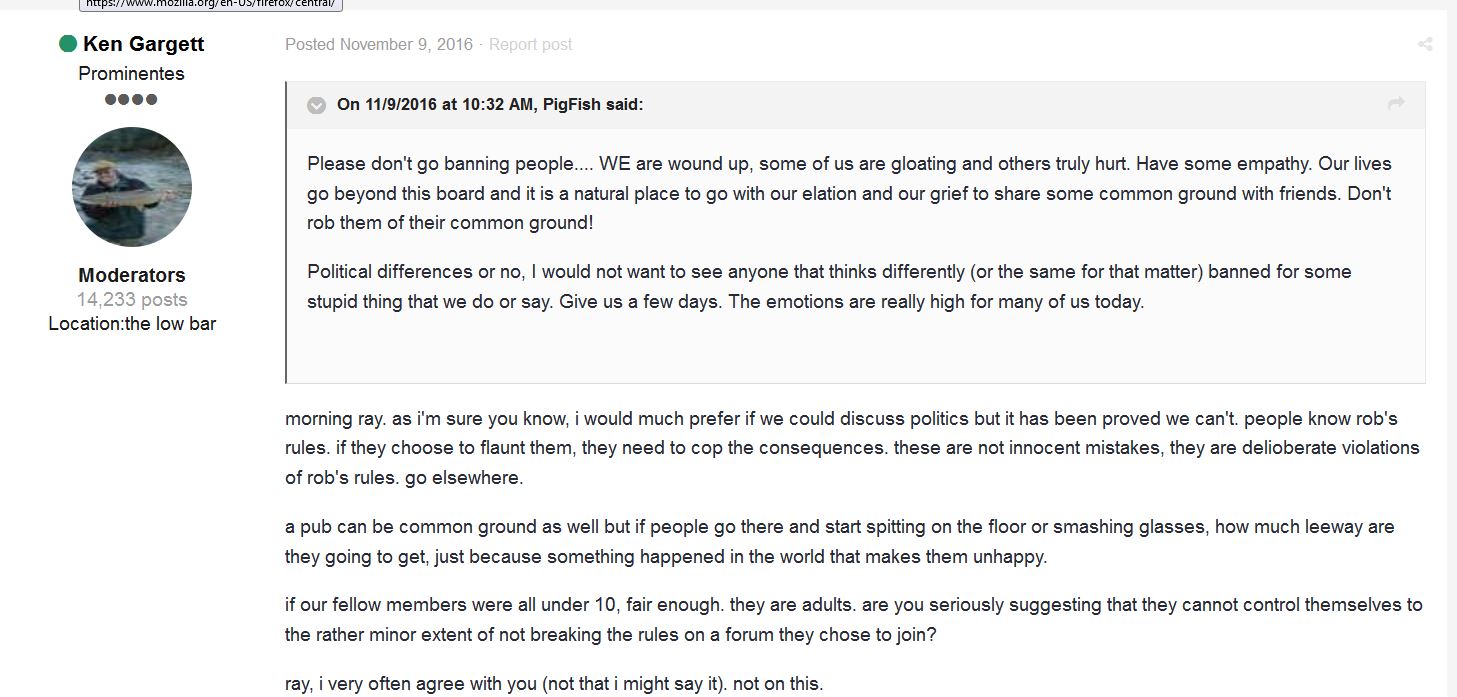Open Ken Gargett's avatar photo
Screen dimensions: 1457x697
tap(132, 187)
